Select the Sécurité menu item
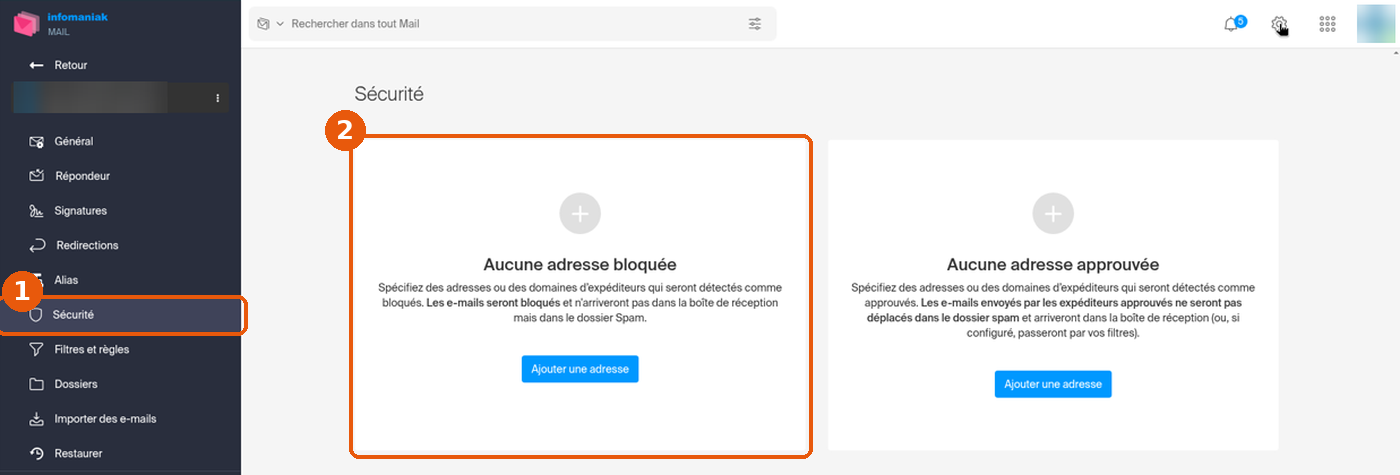 [x=120, y=315]
